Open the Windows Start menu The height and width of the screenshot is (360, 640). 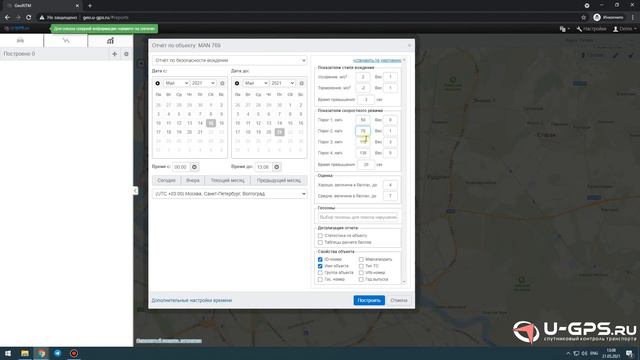8,353
